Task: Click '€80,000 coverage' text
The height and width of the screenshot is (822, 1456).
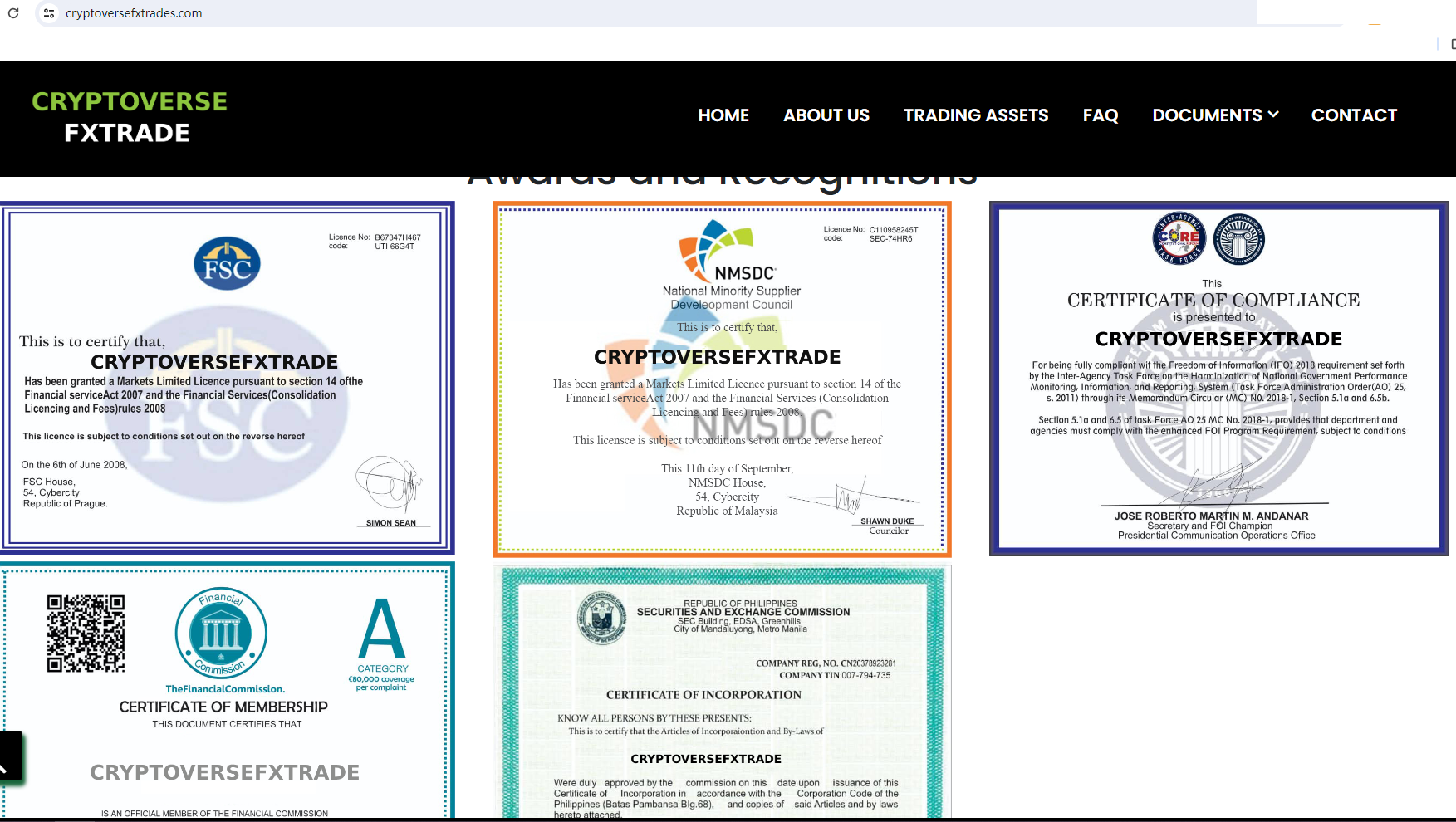Action: point(381,679)
